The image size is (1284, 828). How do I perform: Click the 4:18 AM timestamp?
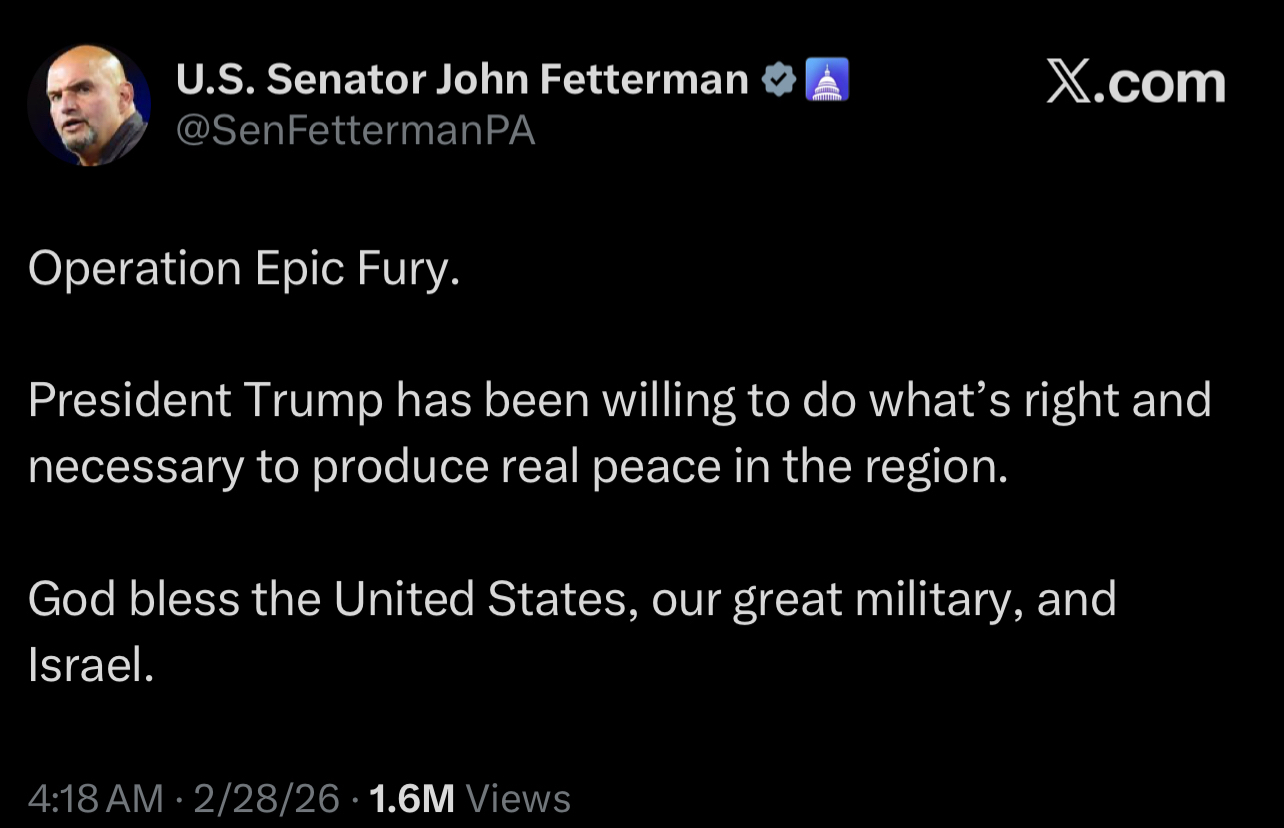point(95,798)
